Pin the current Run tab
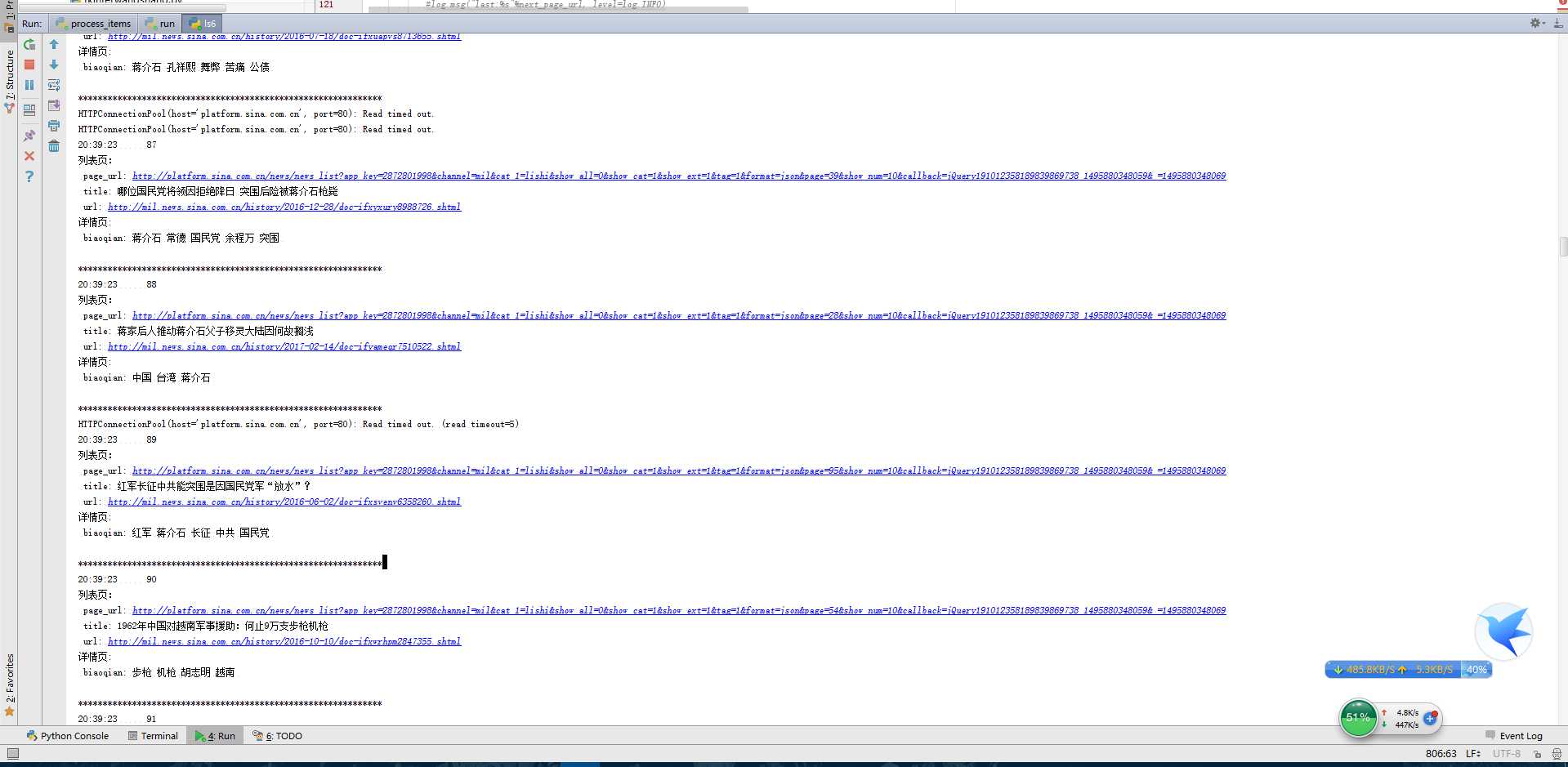Screen dimensions: 1568x767 pos(29,136)
